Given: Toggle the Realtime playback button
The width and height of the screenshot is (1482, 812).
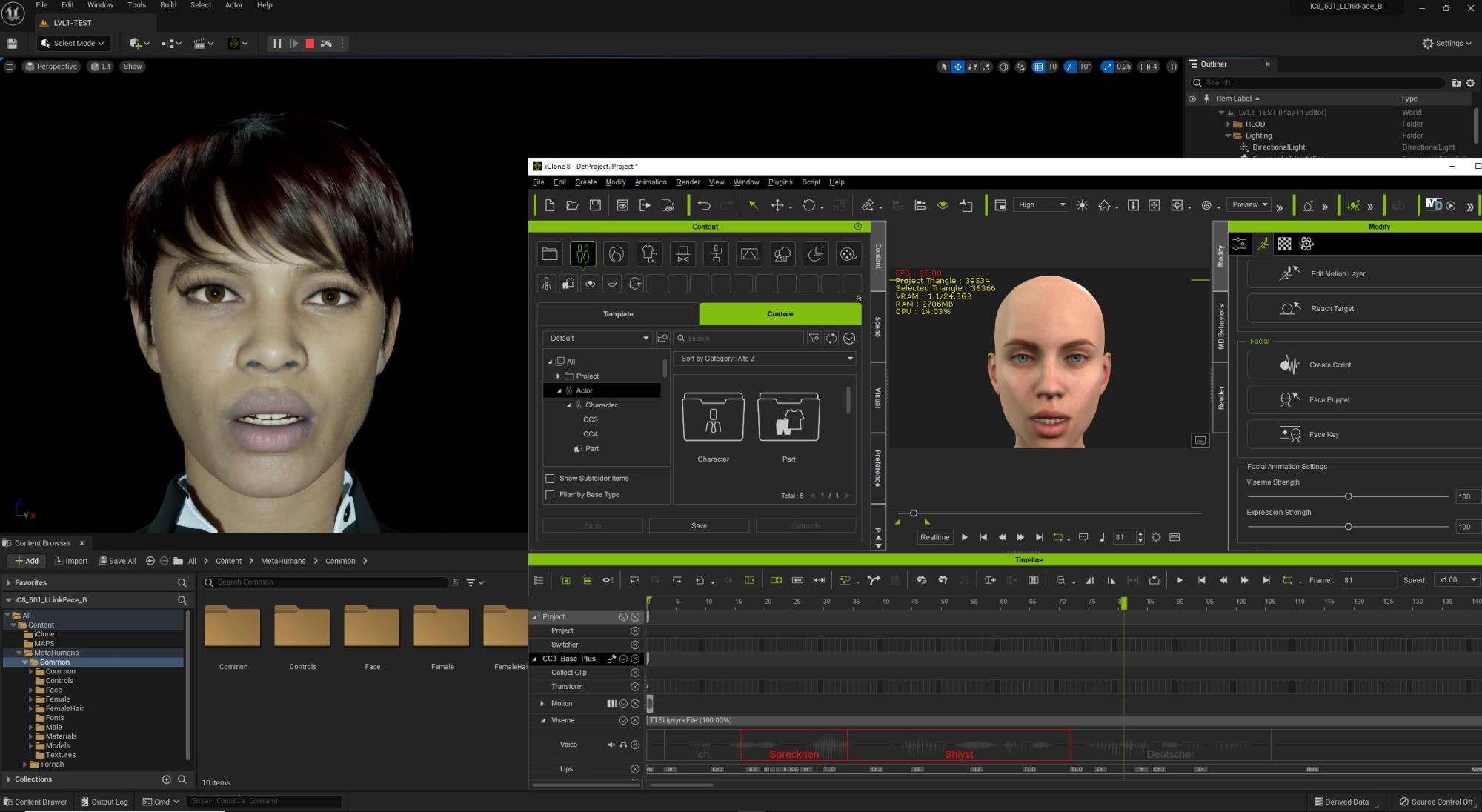Looking at the screenshot, I should tap(934, 537).
